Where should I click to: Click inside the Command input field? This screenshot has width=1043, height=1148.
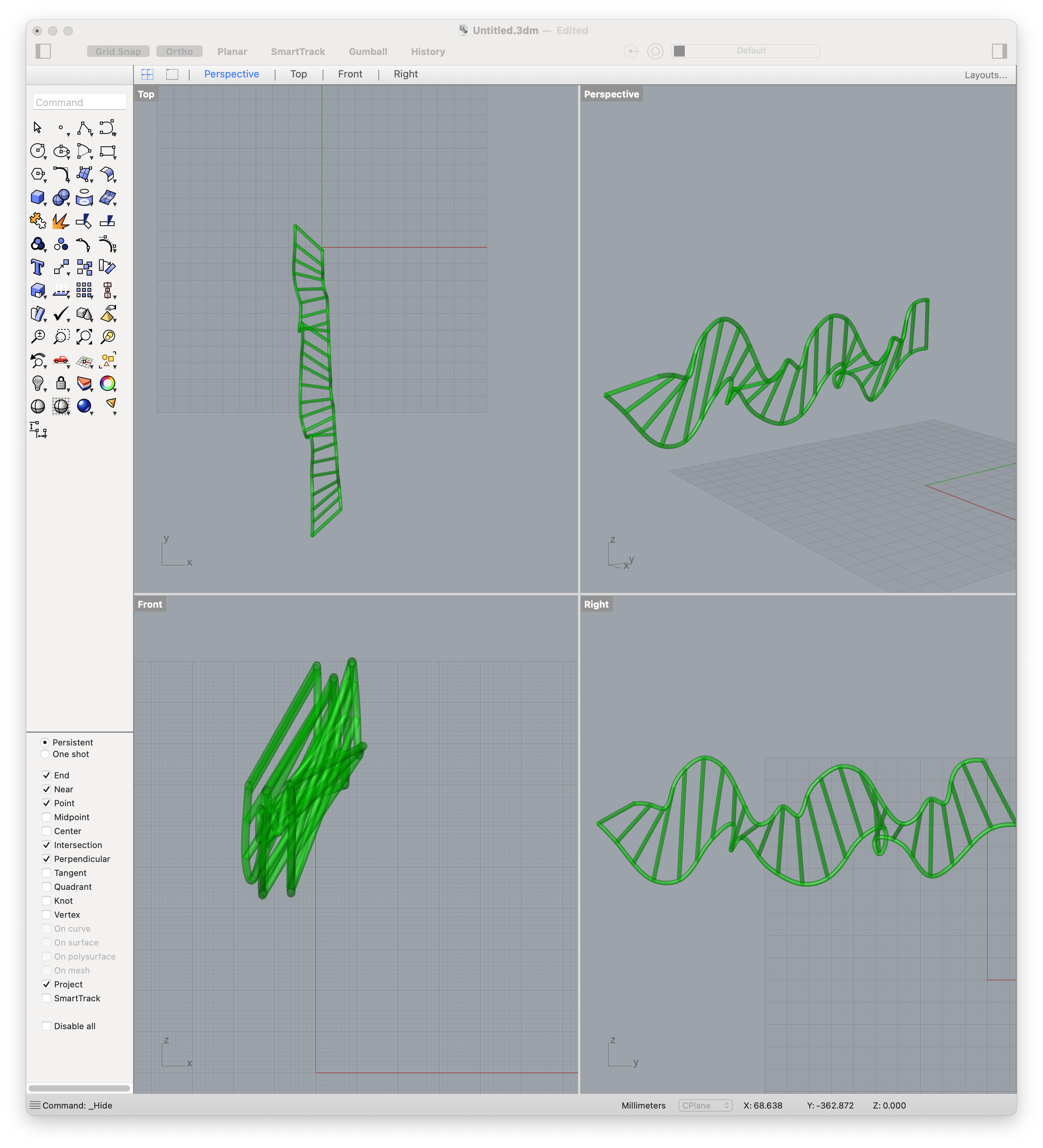[79, 102]
